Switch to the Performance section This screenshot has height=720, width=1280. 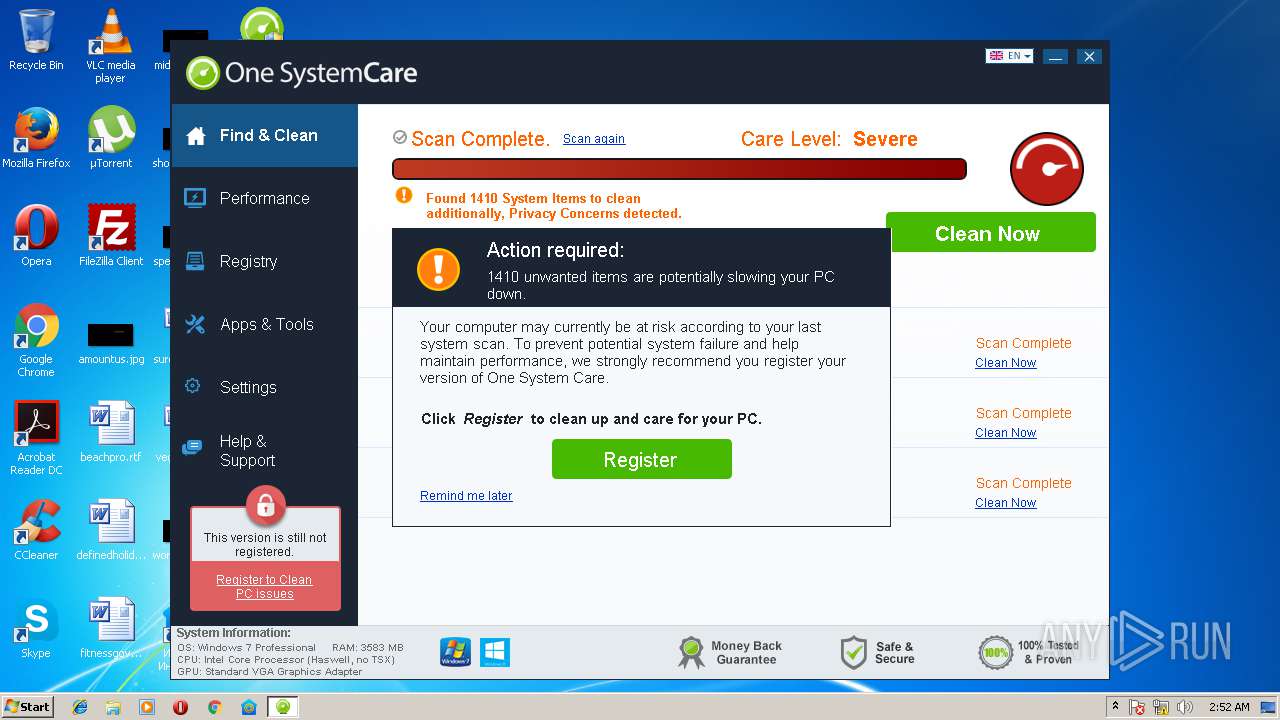click(264, 198)
